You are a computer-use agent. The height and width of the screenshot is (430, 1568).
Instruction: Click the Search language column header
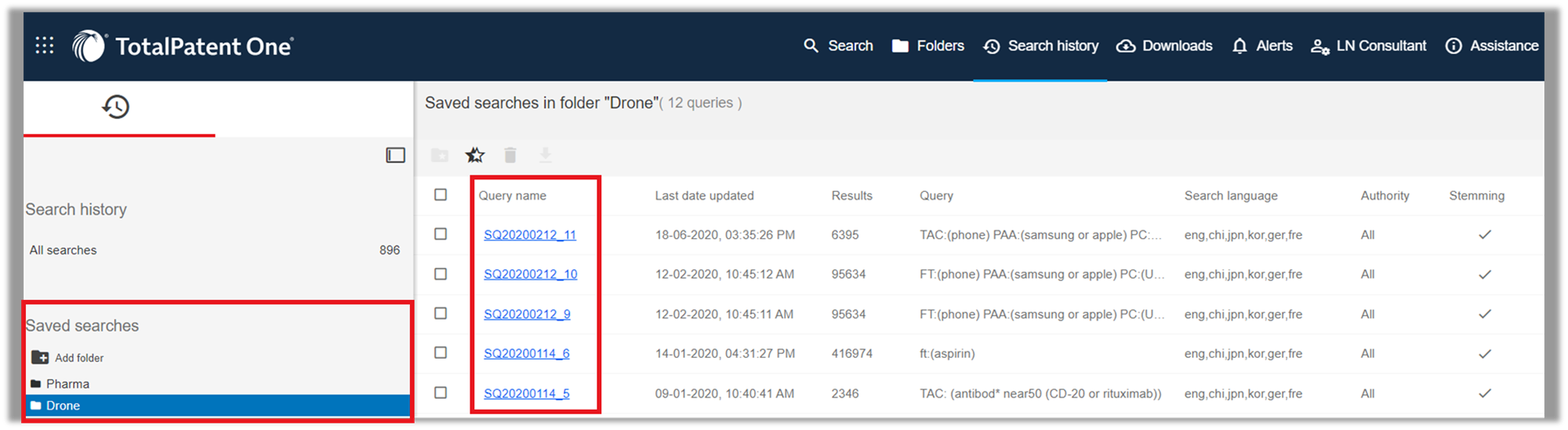tap(1231, 196)
